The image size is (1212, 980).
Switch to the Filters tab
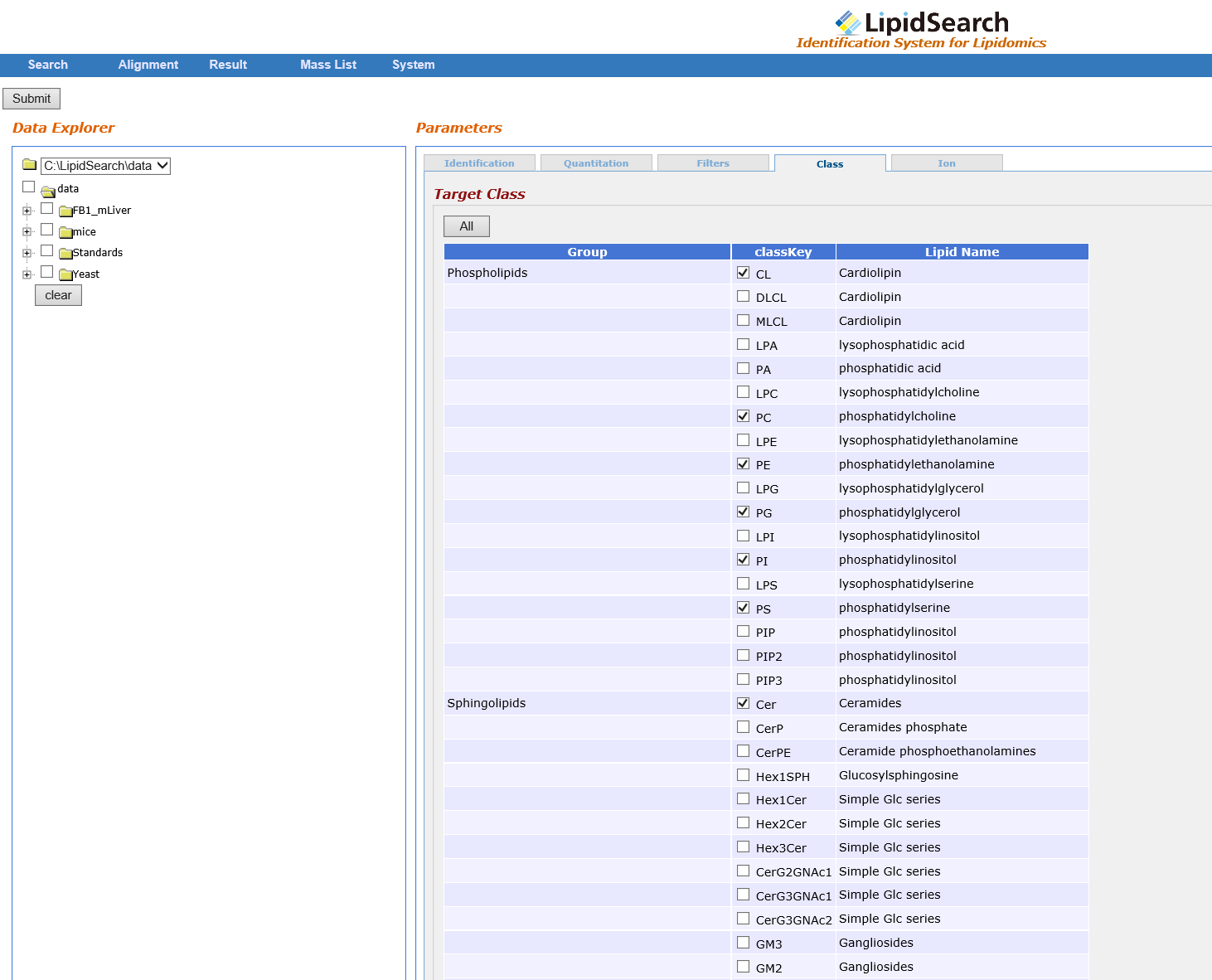[x=713, y=163]
